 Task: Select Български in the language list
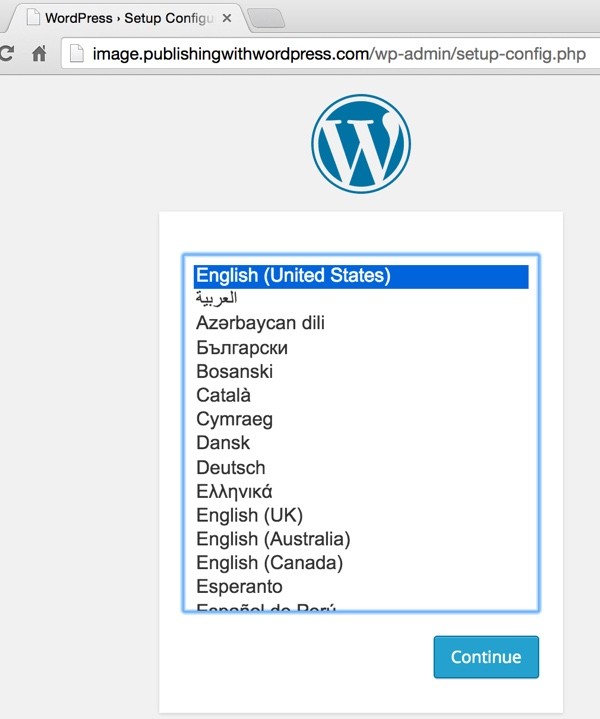point(361,348)
